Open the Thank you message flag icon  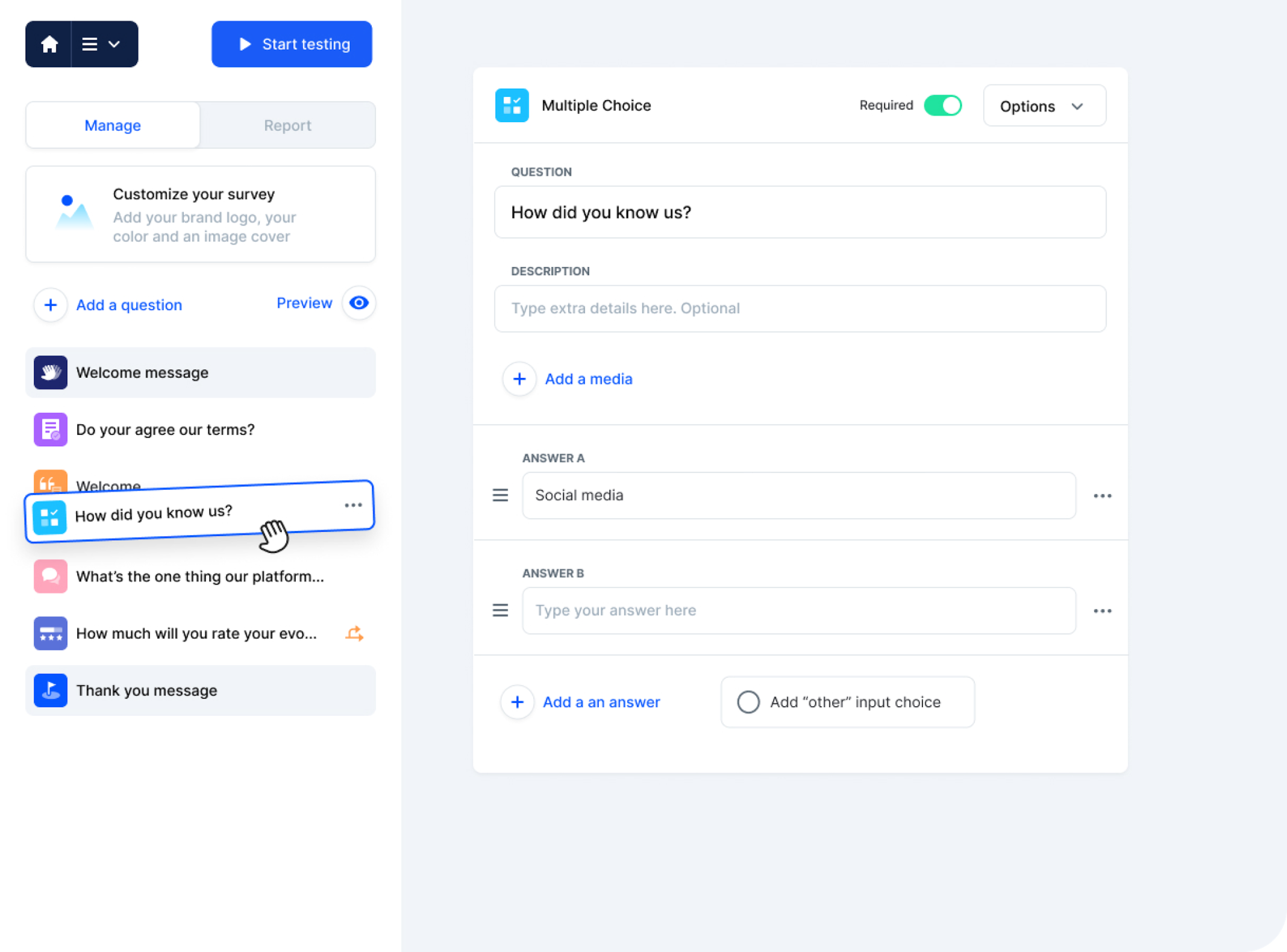click(x=51, y=691)
